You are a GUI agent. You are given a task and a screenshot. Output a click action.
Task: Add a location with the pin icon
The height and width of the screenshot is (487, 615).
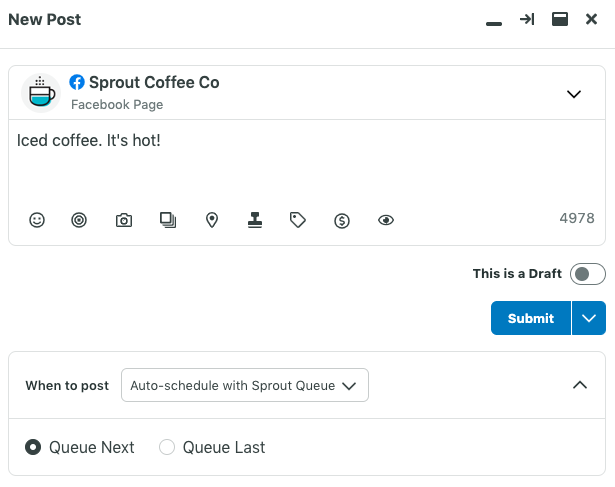[x=212, y=220]
